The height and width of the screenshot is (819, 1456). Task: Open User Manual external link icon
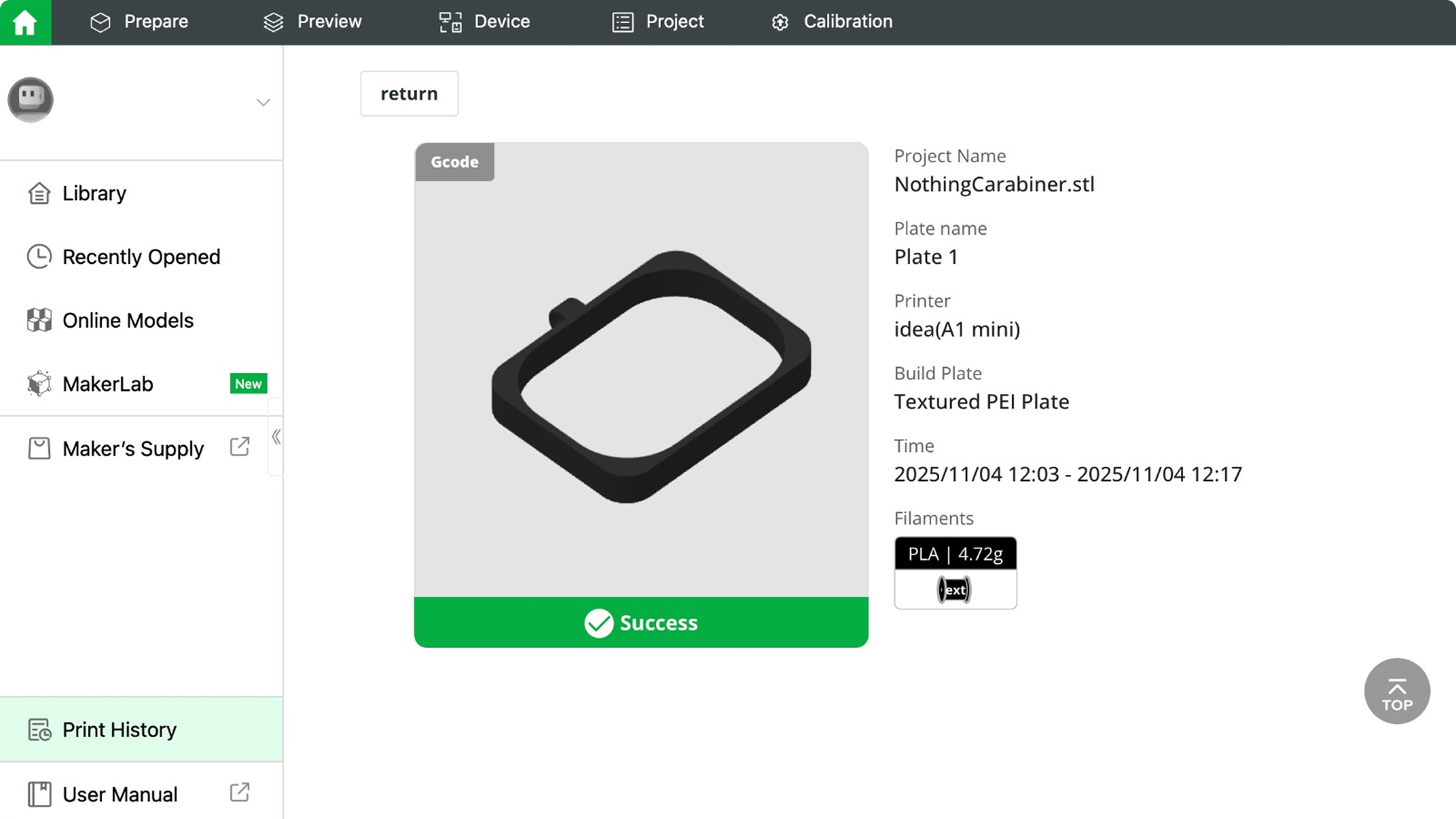[x=239, y=793]
